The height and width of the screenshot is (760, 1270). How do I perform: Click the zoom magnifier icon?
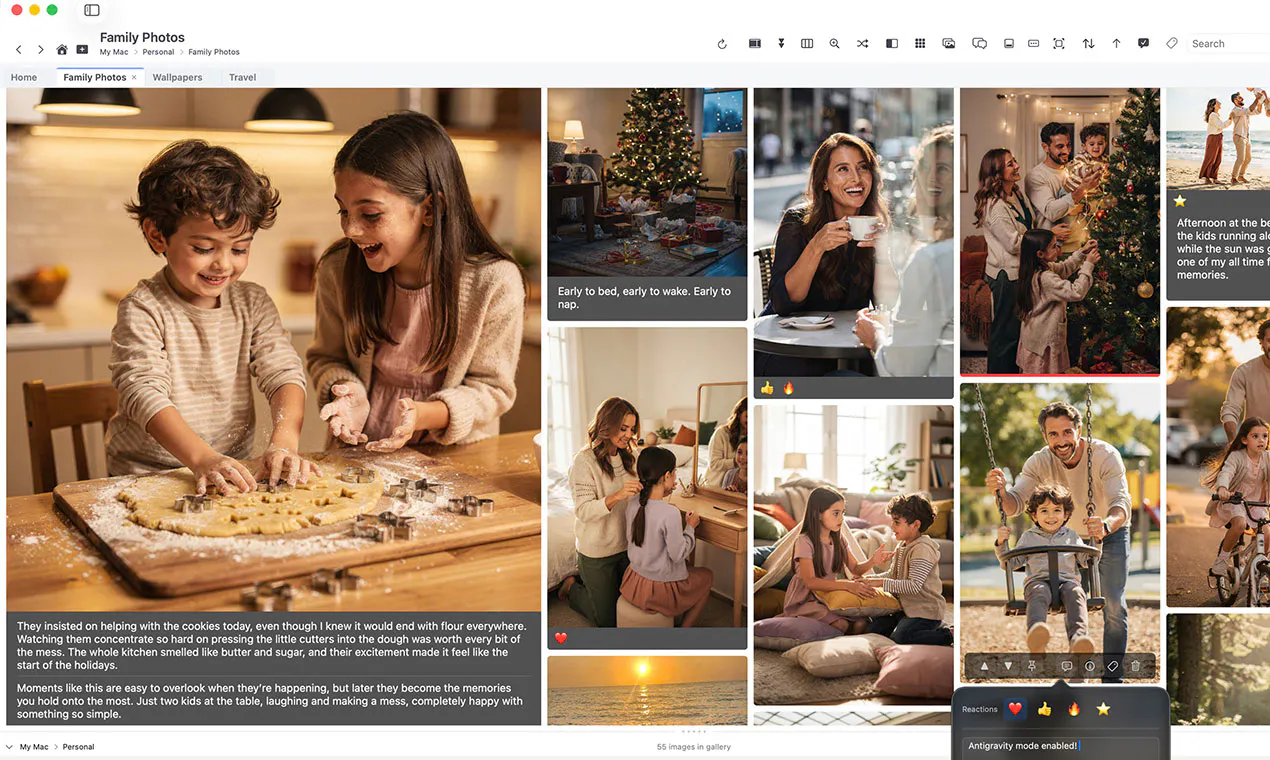click(835, 44)
